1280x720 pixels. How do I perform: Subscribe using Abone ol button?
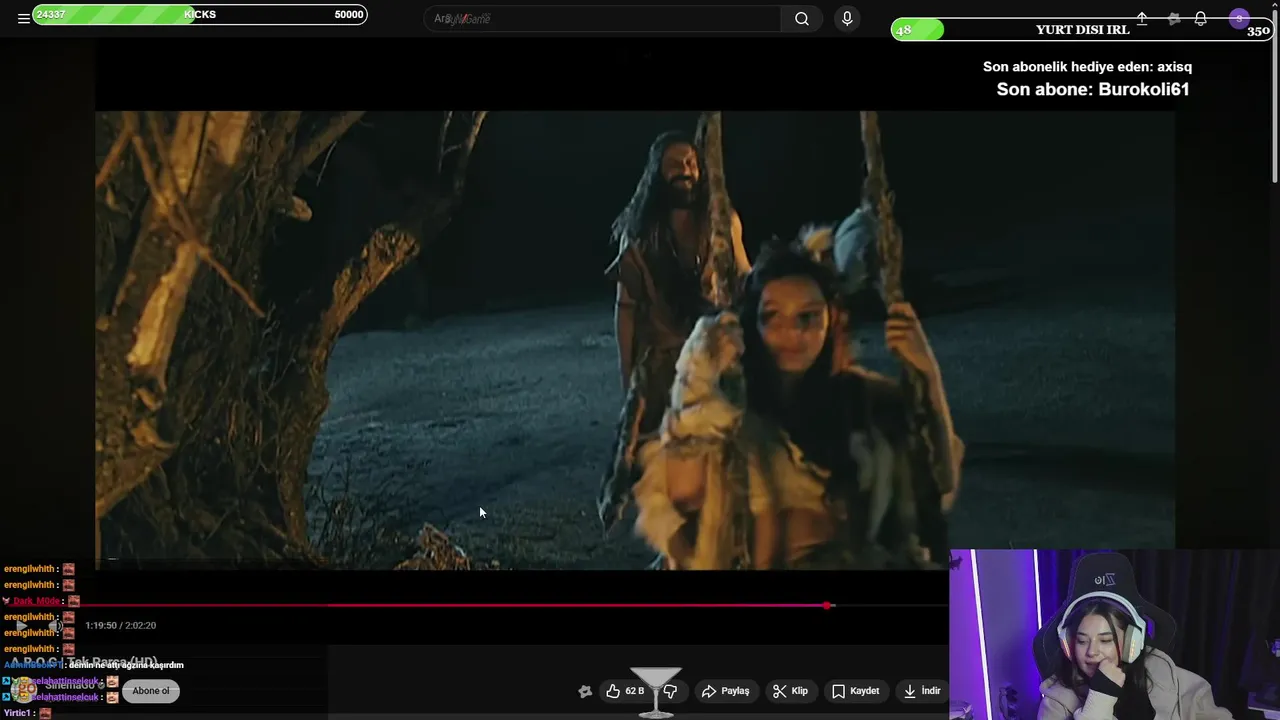151,691
